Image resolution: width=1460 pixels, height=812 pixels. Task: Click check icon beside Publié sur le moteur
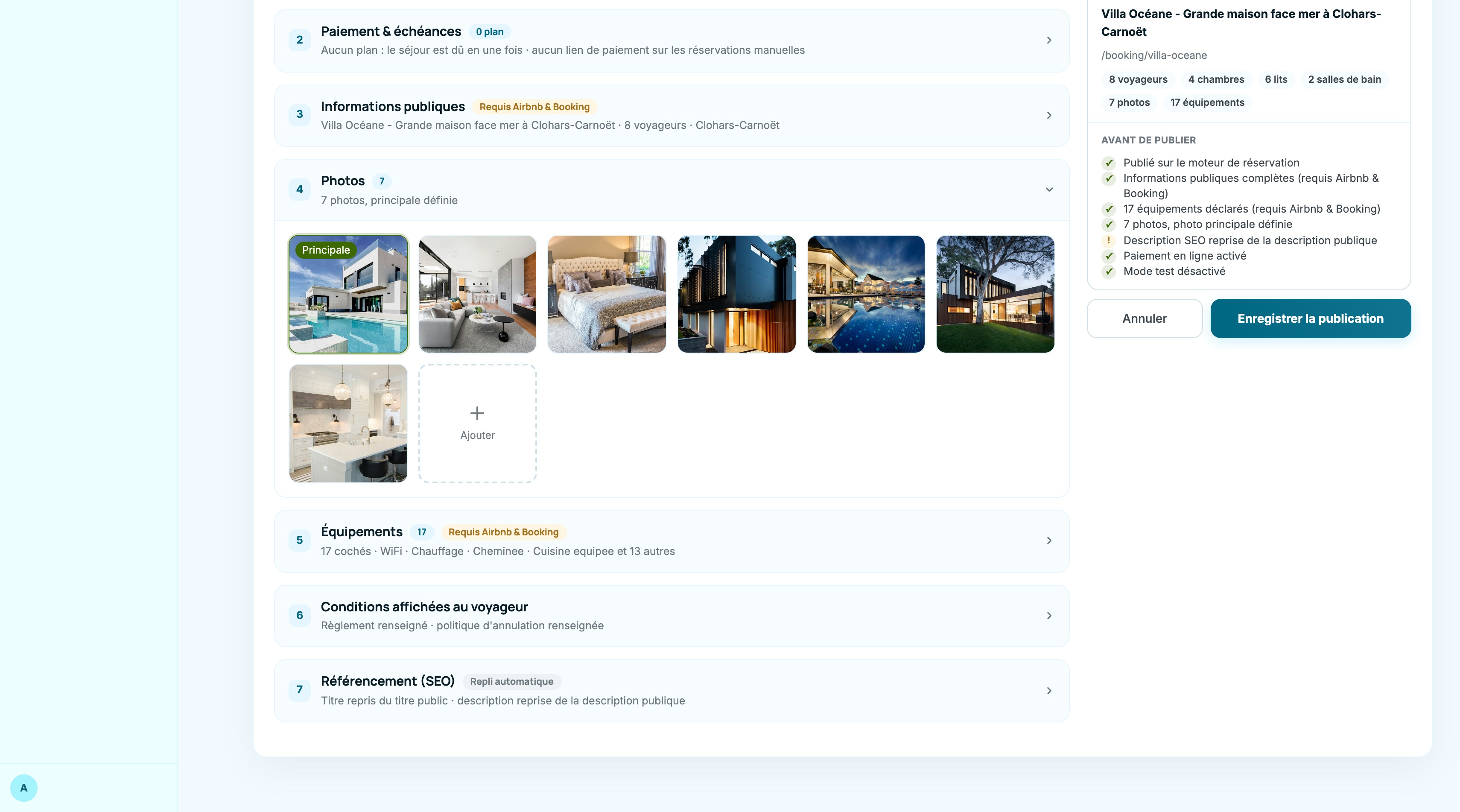1108,163
